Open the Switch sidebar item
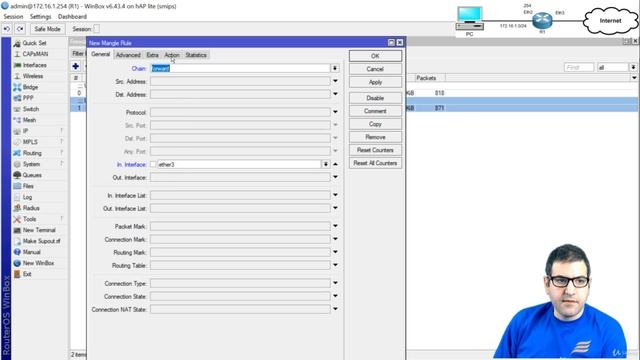 tap(31, 109)
